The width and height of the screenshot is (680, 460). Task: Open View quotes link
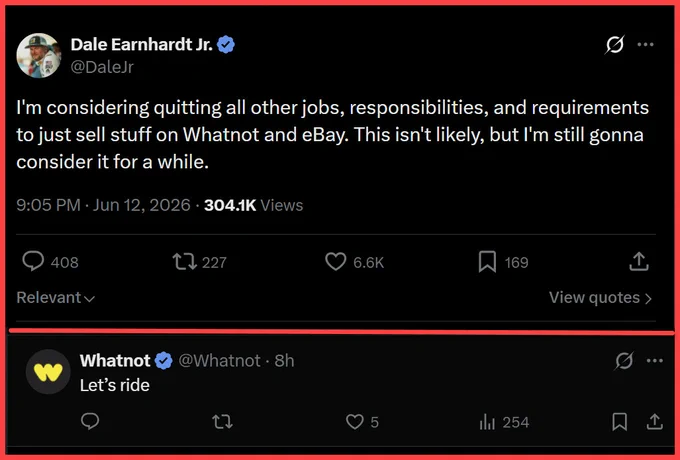point(600,298)
